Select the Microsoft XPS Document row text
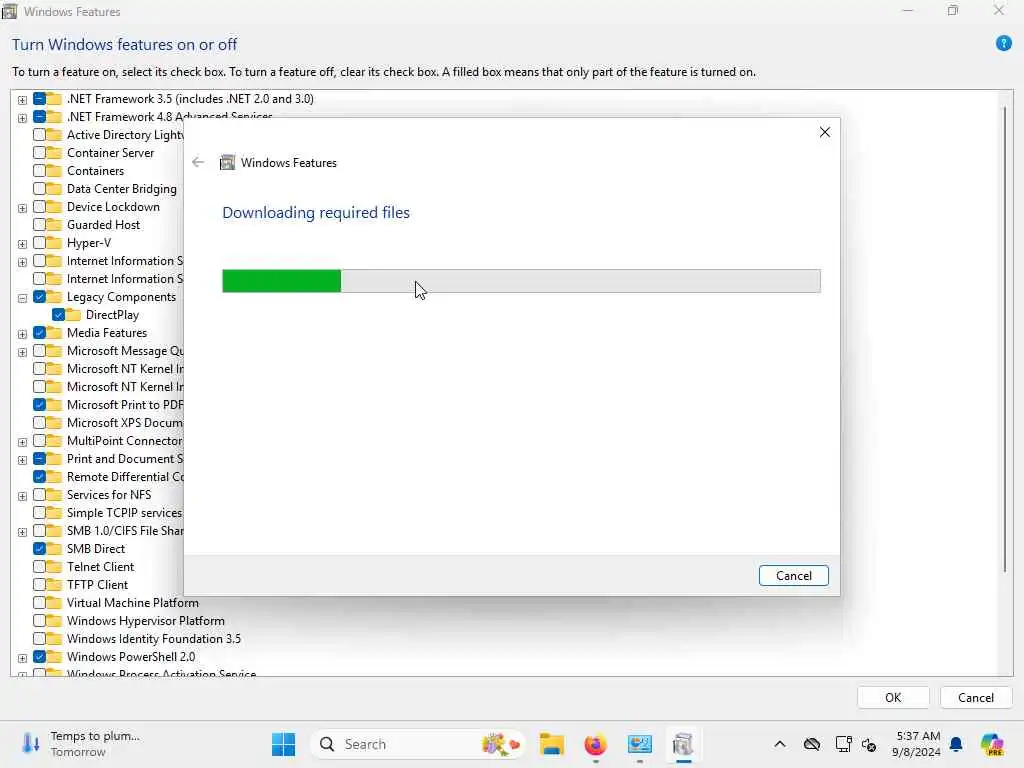Image resolution: width=1024 pixels, height=768 pixels. point(125,423)
